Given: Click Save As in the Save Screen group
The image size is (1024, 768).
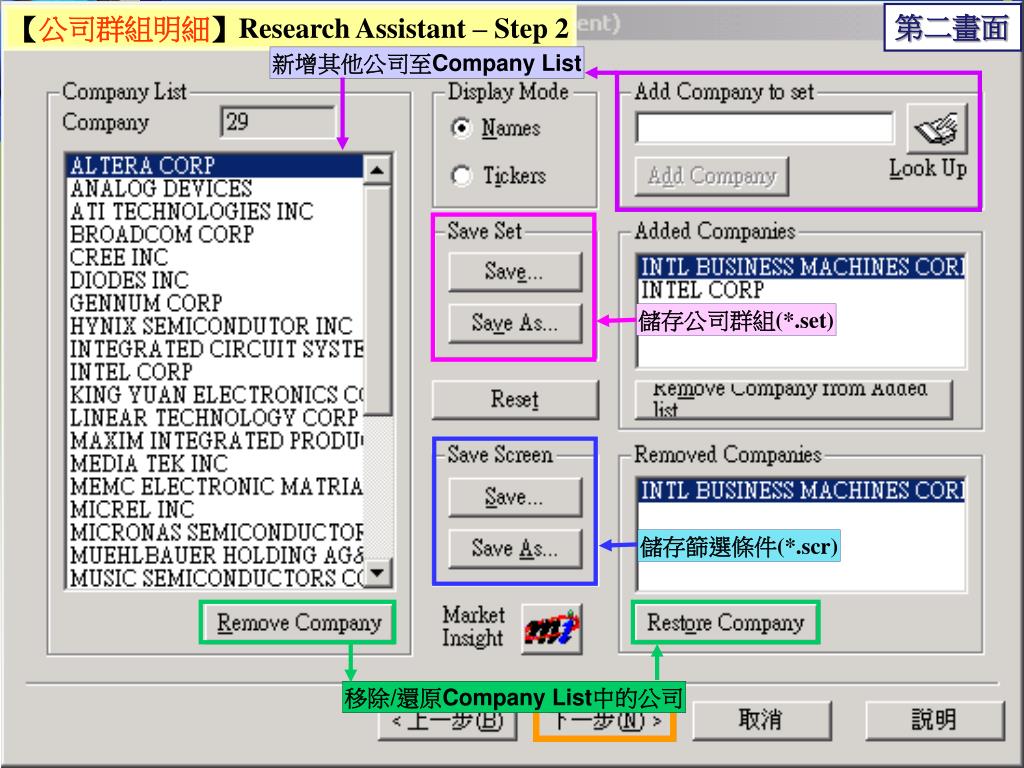Looking at the screenshot, I should pyautogui.click(x=515, y=548).
